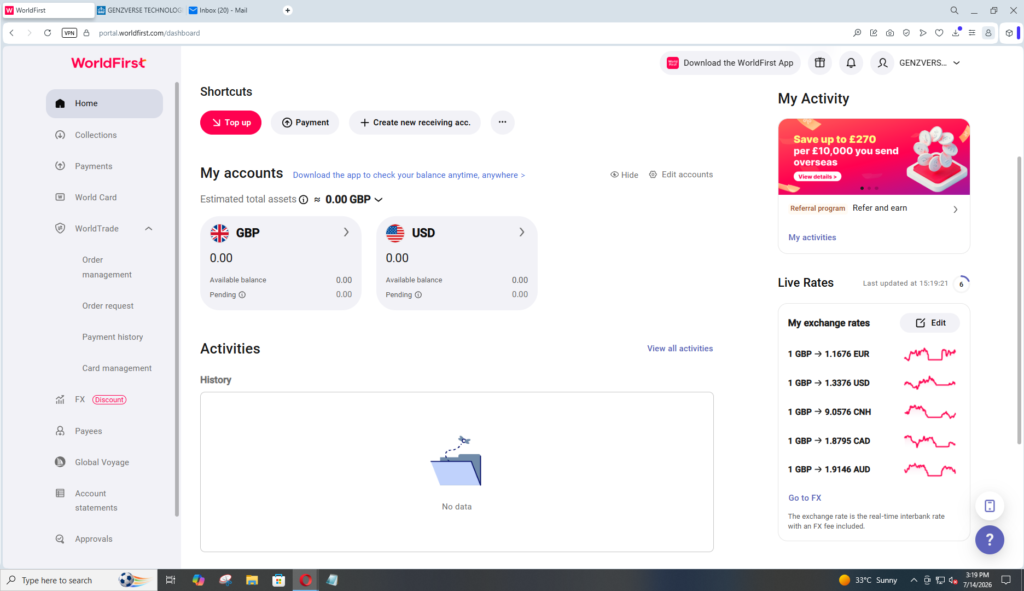Open the gift rewards icon in header
This screenshot has height=591, width=1024.
coord(820,63)
